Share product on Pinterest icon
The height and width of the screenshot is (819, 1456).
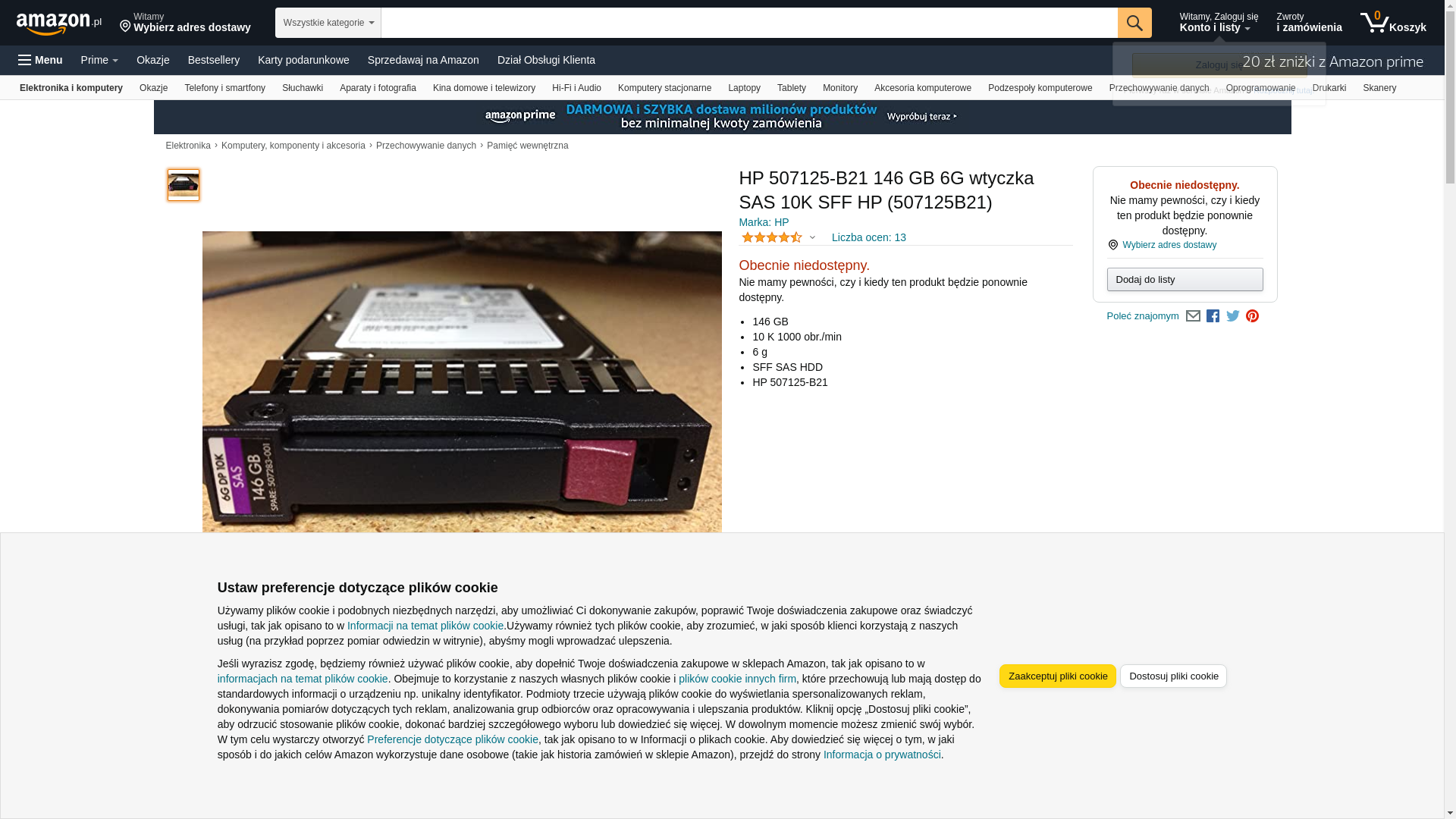pyautogui.click(x=1253, y=316)
